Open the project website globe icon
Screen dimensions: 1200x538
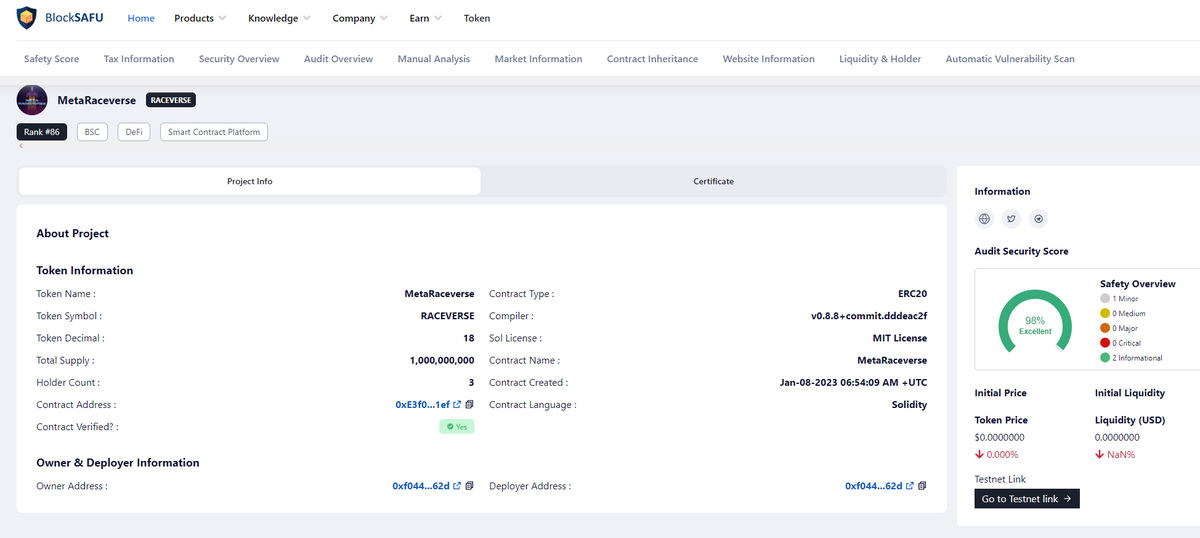coord(984,218)
